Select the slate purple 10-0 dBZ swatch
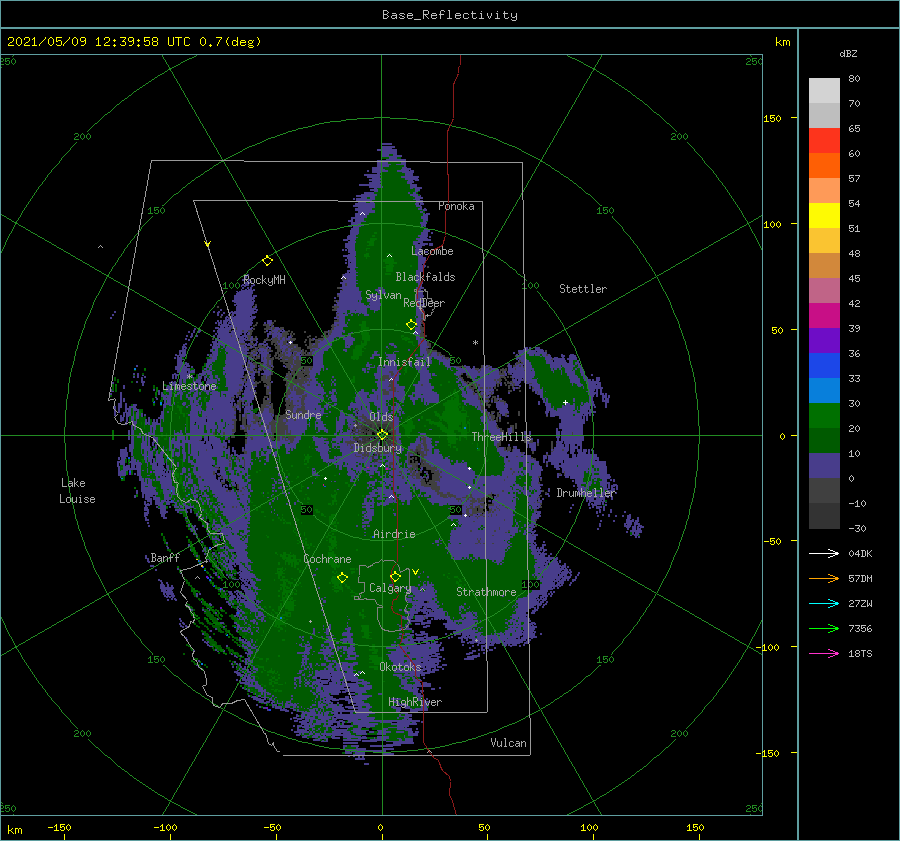The height and width of the screenshot is (841, 900). pos(824,466)
